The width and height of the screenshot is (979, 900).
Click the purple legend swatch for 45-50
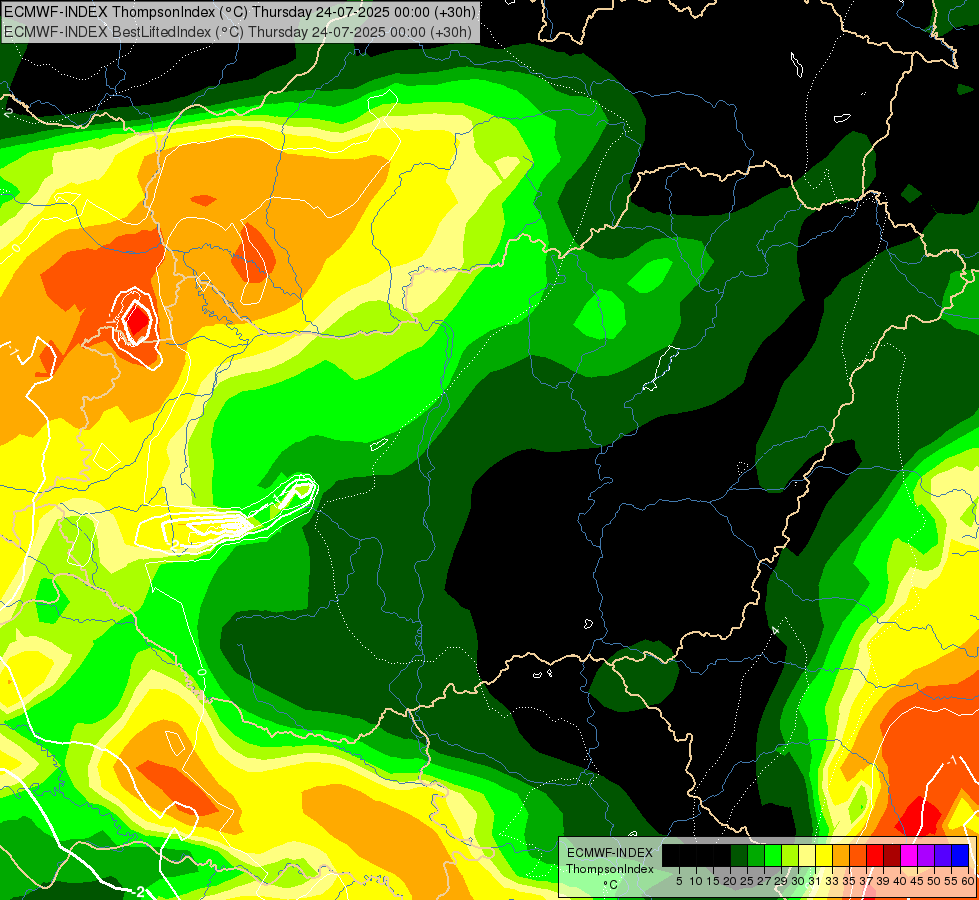click(x=927, y=855)
